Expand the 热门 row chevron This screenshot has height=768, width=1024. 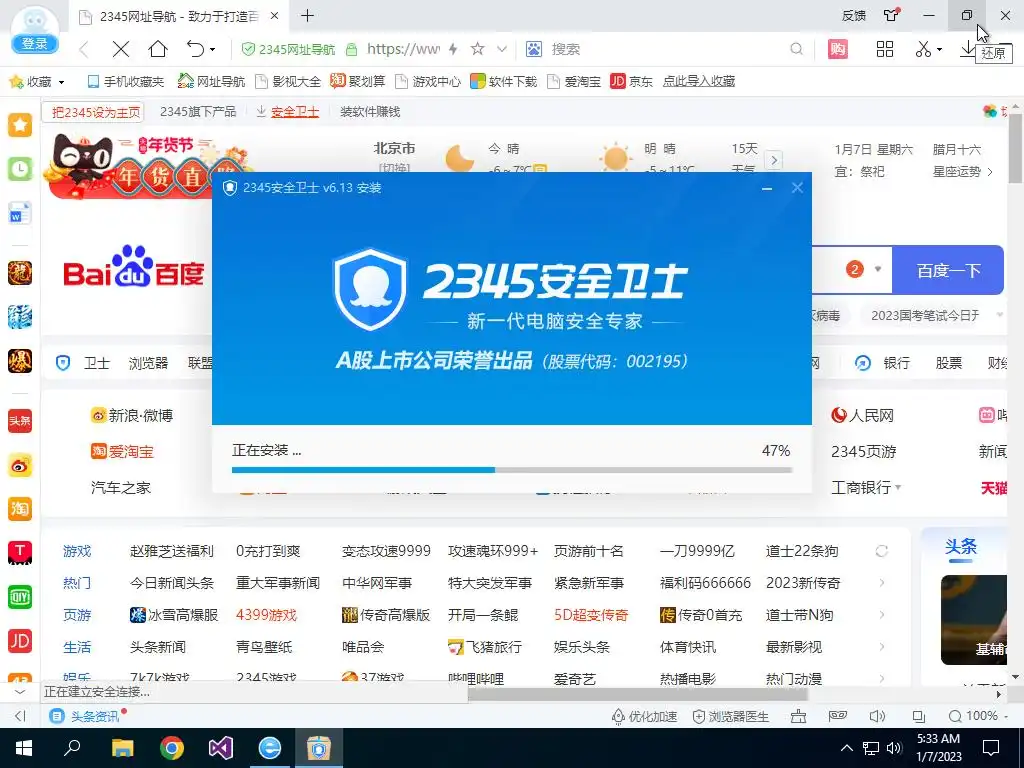(x=882, y=583)
